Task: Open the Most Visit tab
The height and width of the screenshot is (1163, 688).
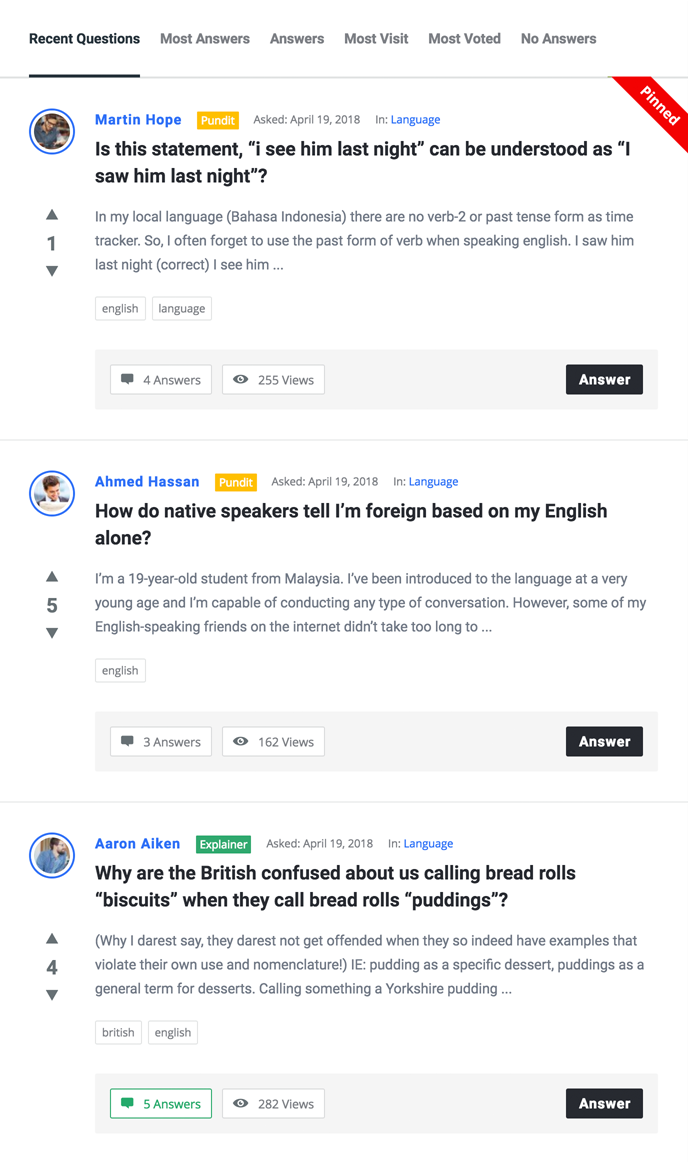Action: pos(376,39)
